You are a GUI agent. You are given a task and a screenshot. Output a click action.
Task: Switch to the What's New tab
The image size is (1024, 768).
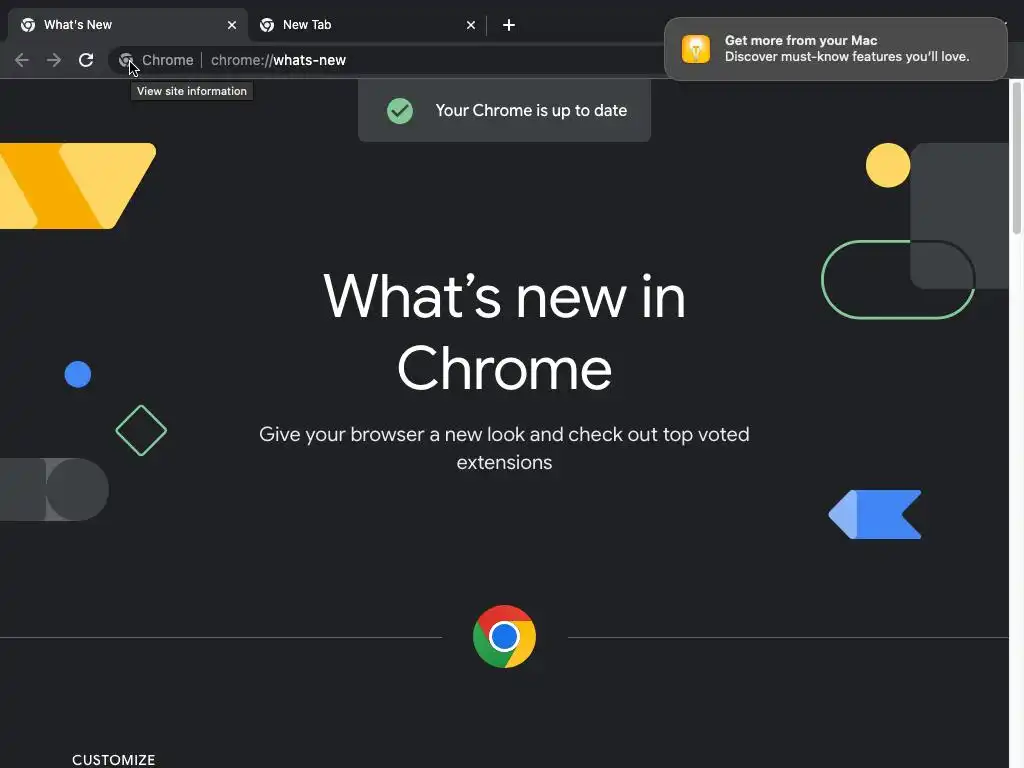(127, 25)
